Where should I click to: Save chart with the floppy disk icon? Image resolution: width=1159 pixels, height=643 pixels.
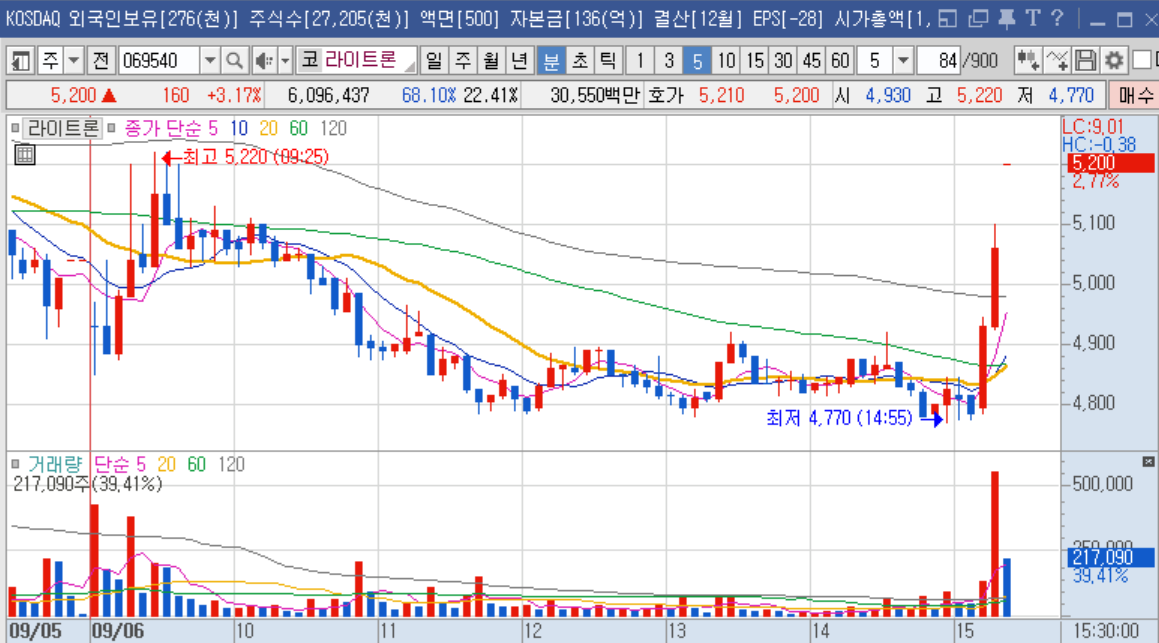click(x=1085, y=61)
